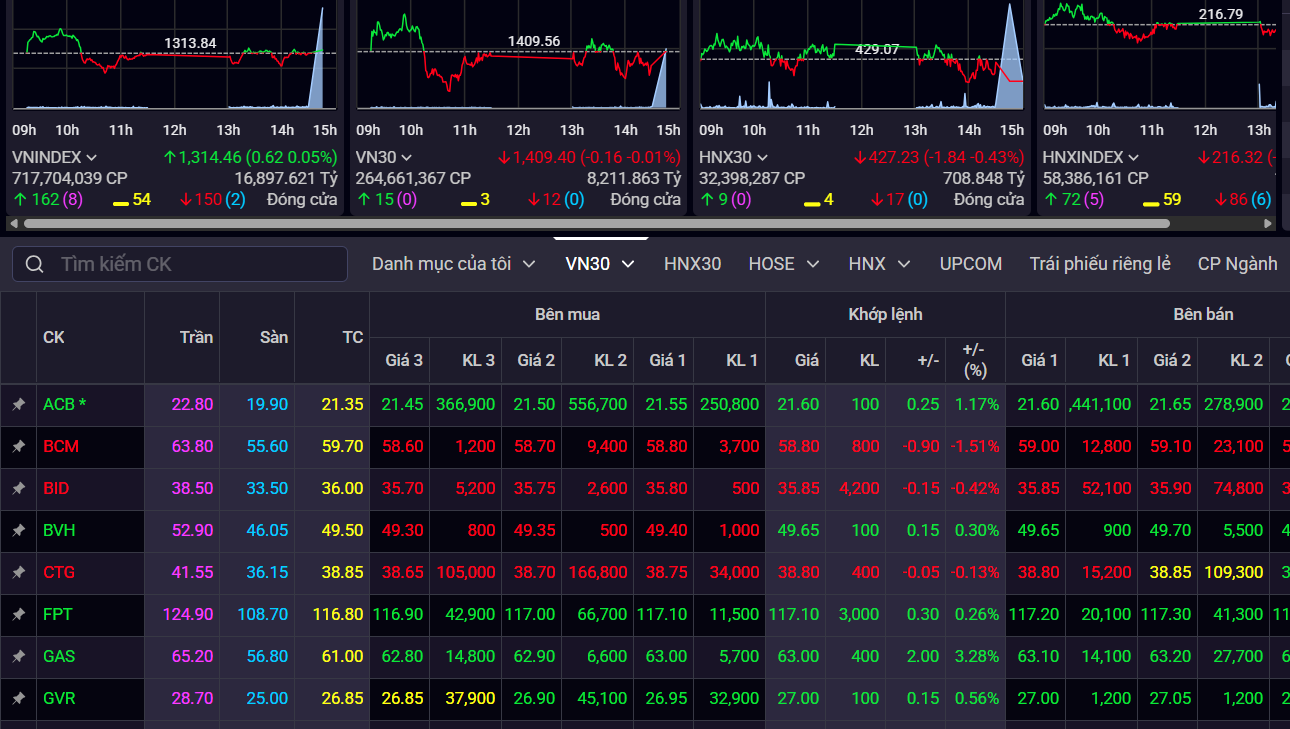1290x729 pixels.
Task: Click ACB bid volume 366,900
Action: pos(464,405)
